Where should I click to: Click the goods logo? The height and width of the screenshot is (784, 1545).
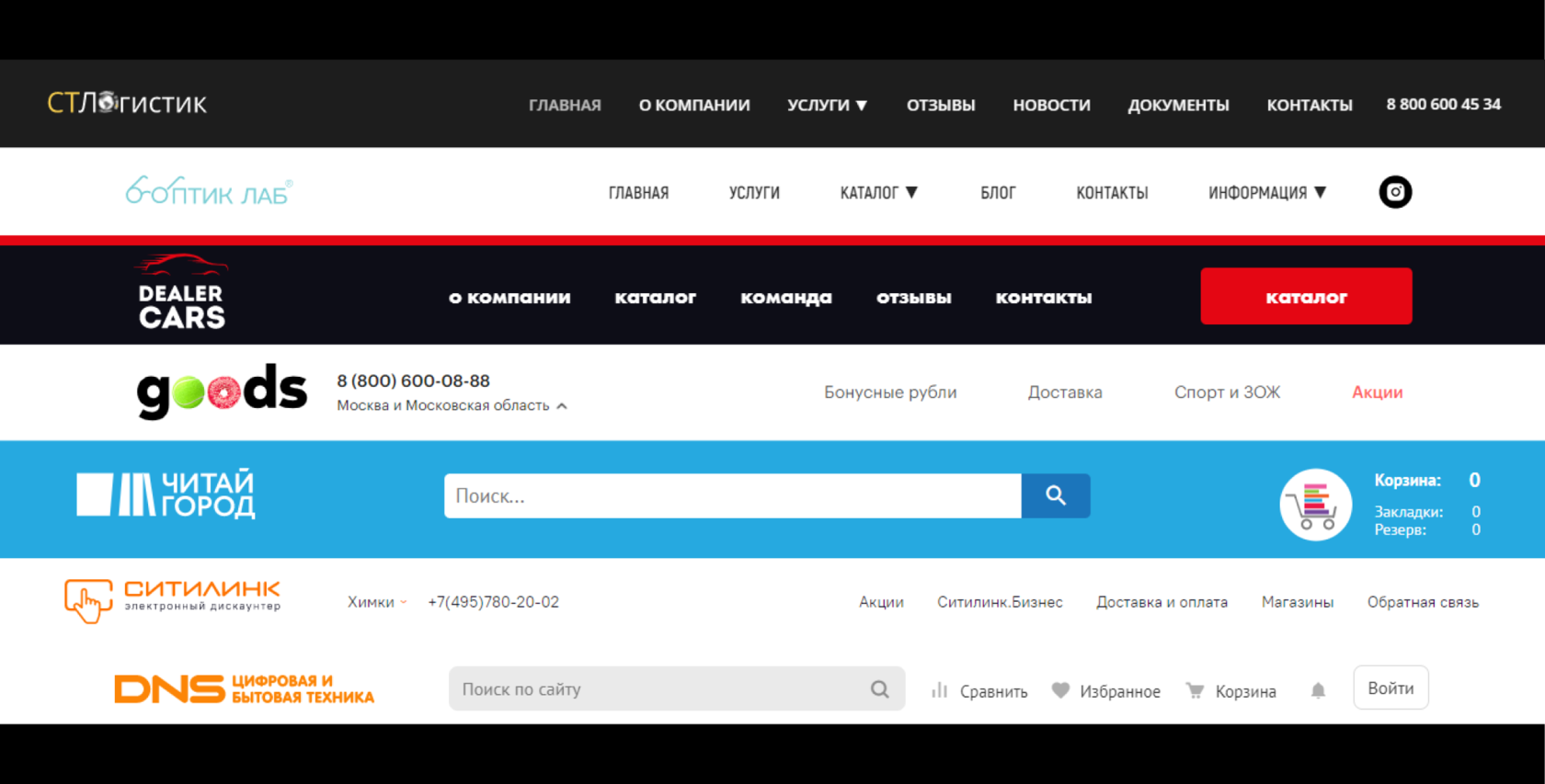click(x=222, y=392)
